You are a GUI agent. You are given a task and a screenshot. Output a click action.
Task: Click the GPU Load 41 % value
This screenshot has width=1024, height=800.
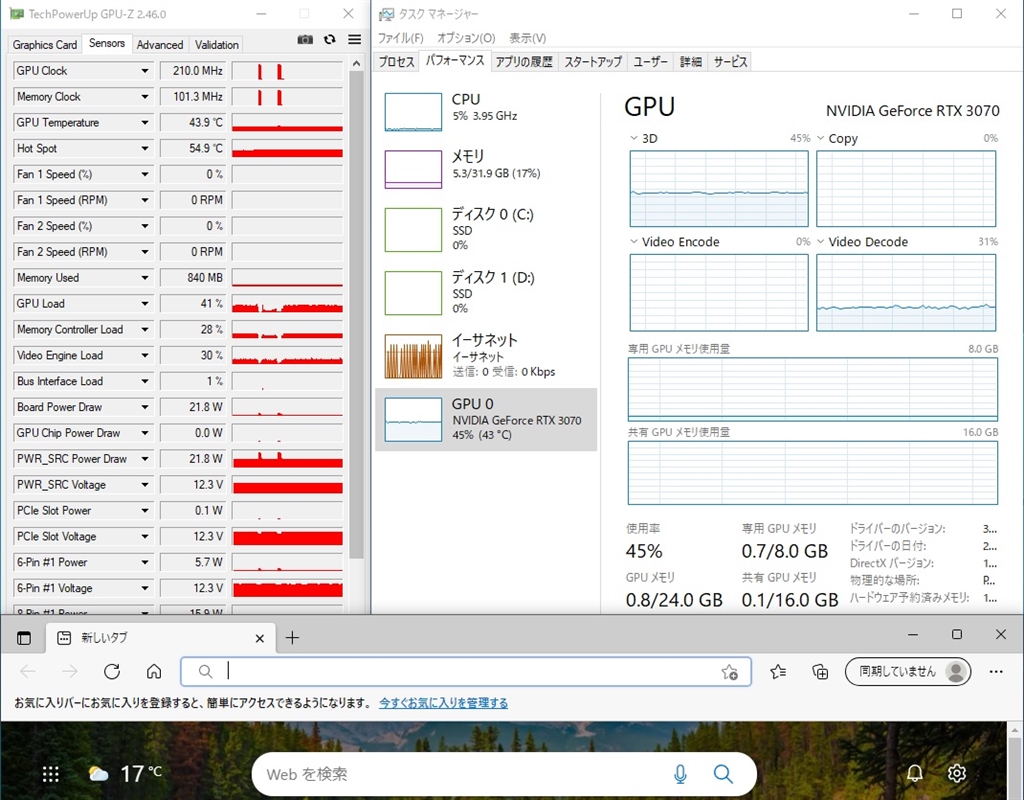[192, 304]
